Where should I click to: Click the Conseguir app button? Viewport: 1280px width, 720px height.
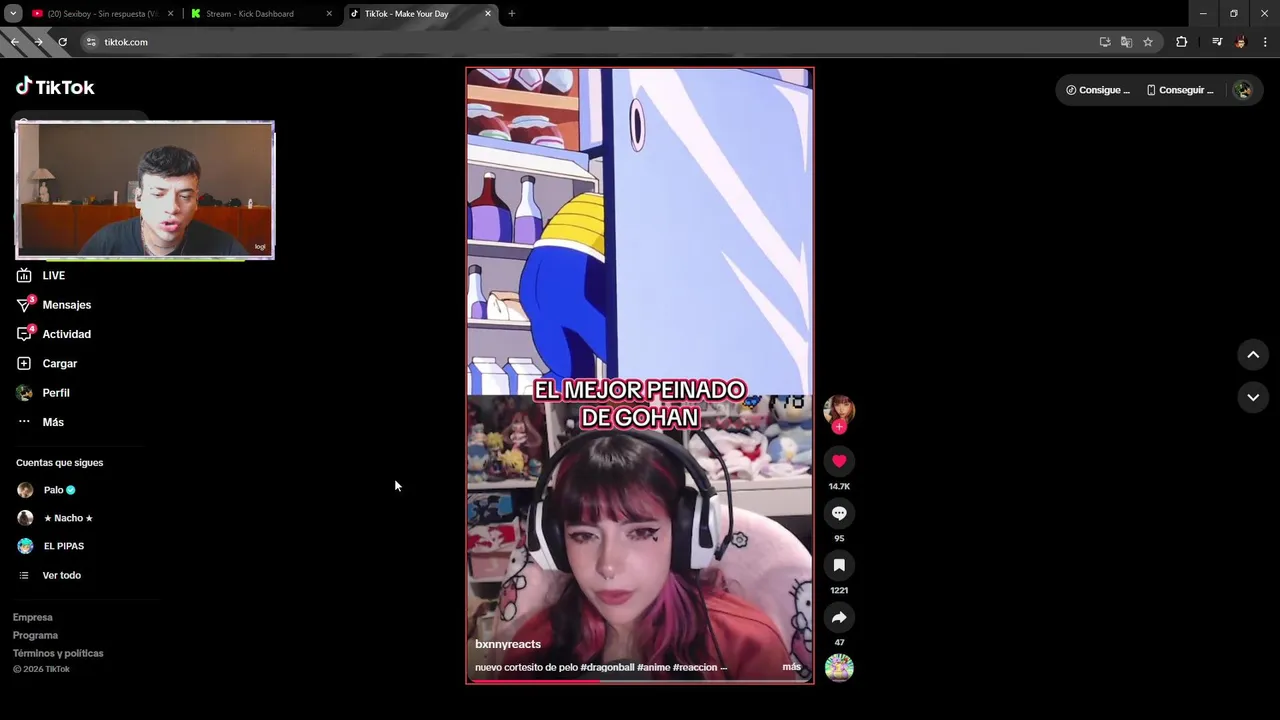pos(1180,90)
